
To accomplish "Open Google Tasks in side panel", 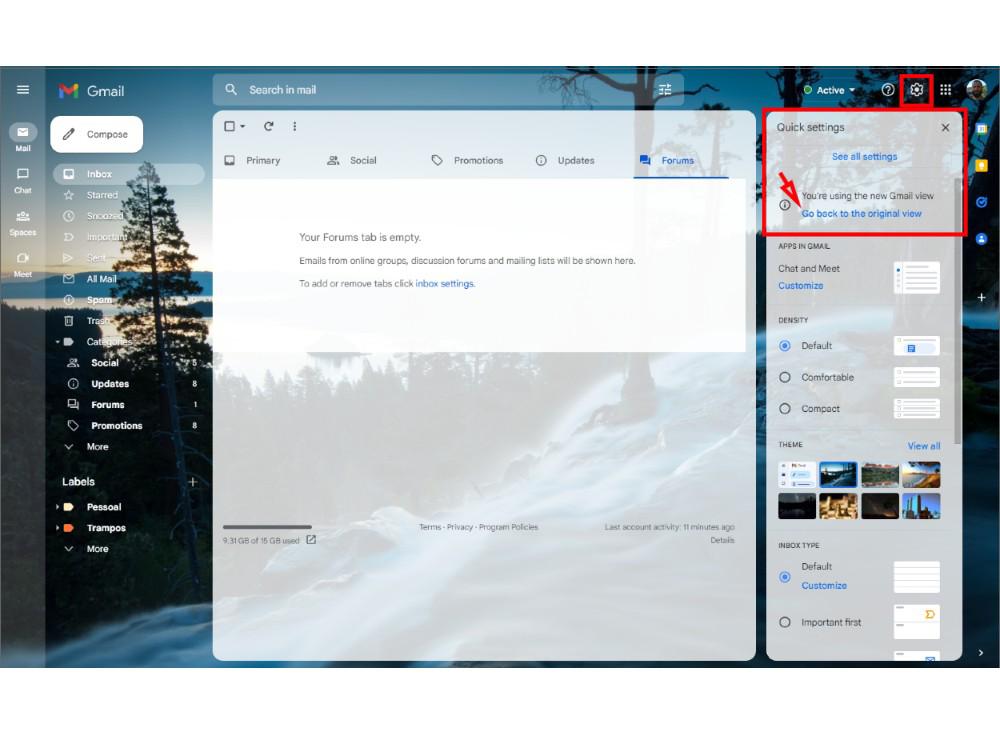I will [982, 202].
